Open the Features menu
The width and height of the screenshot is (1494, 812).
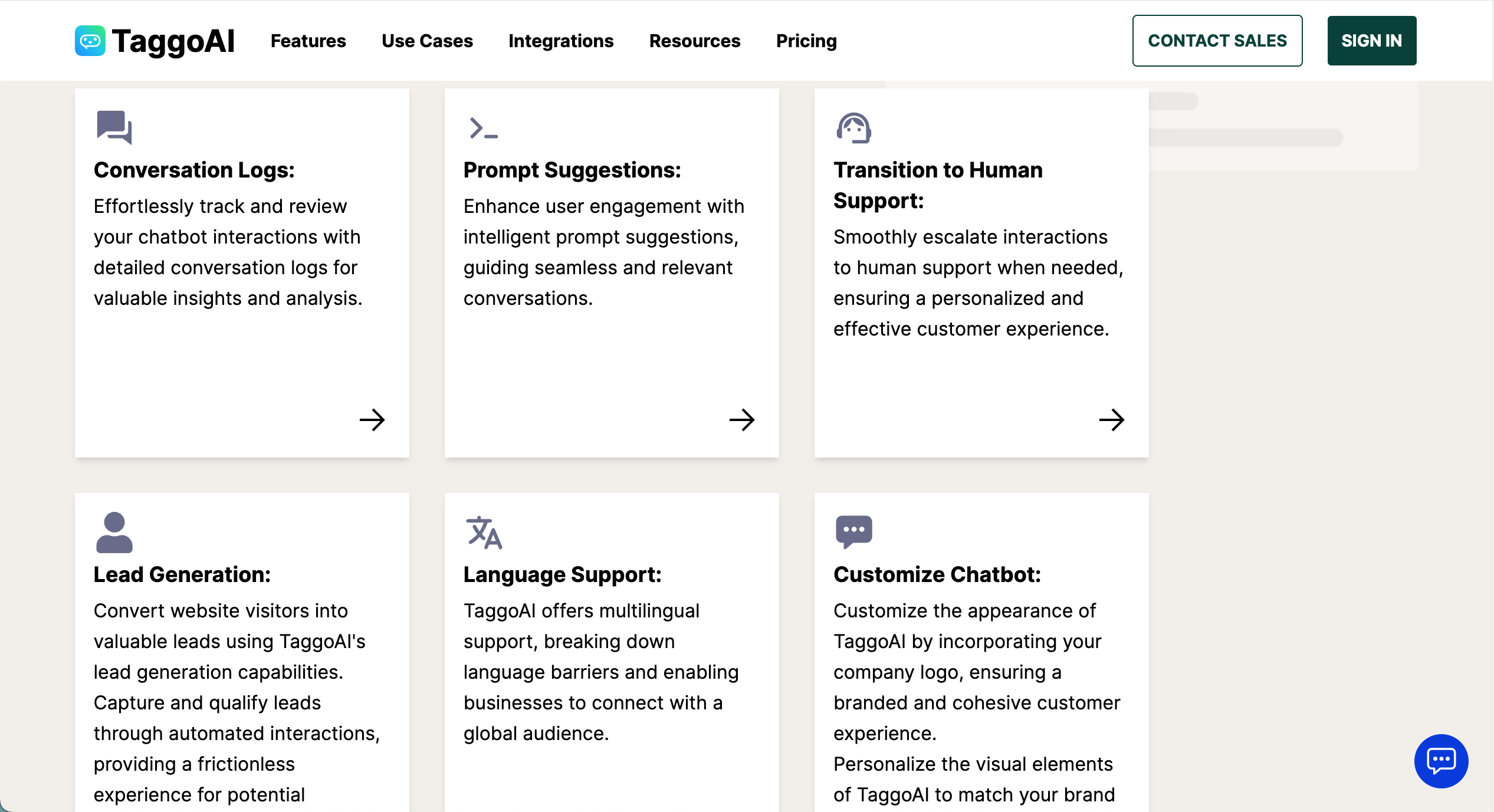[308, 41]
